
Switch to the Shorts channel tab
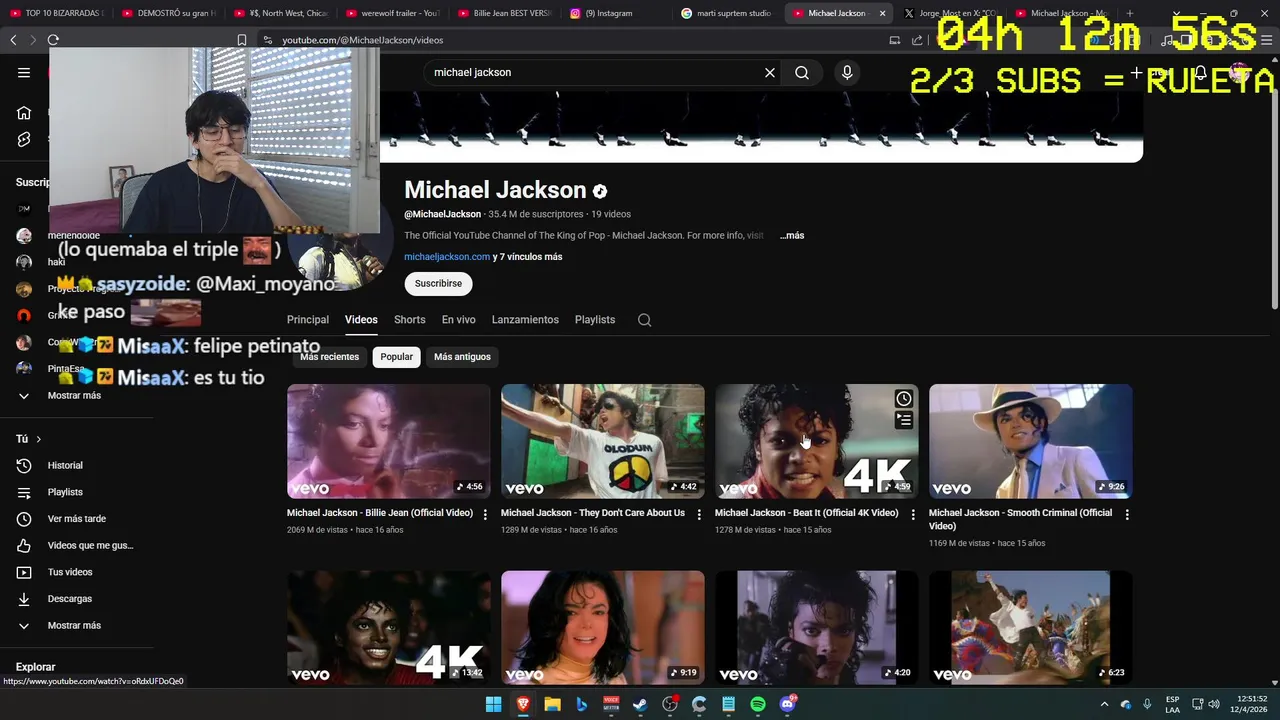[x=409, y=320]
